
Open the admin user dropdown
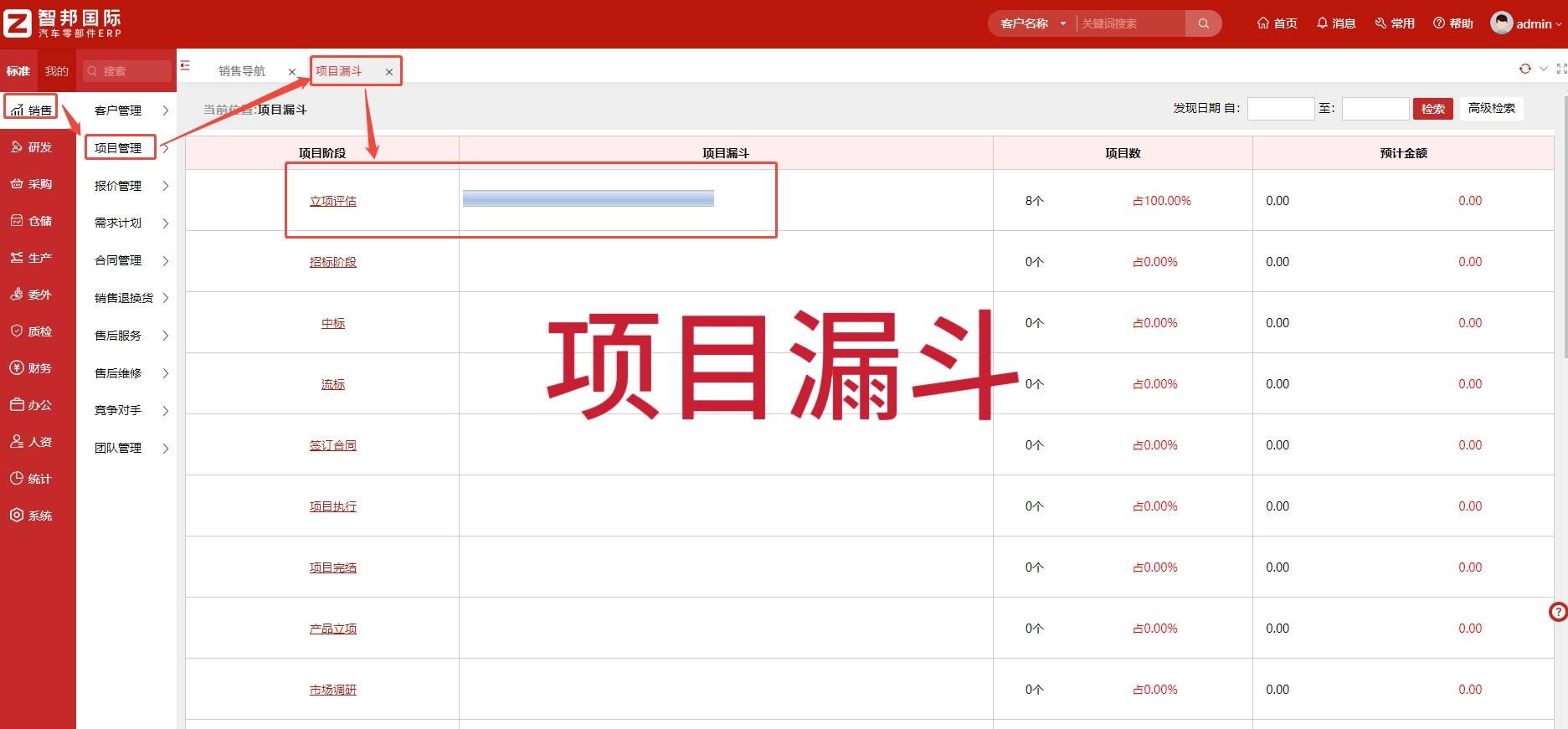(1526, 23)
